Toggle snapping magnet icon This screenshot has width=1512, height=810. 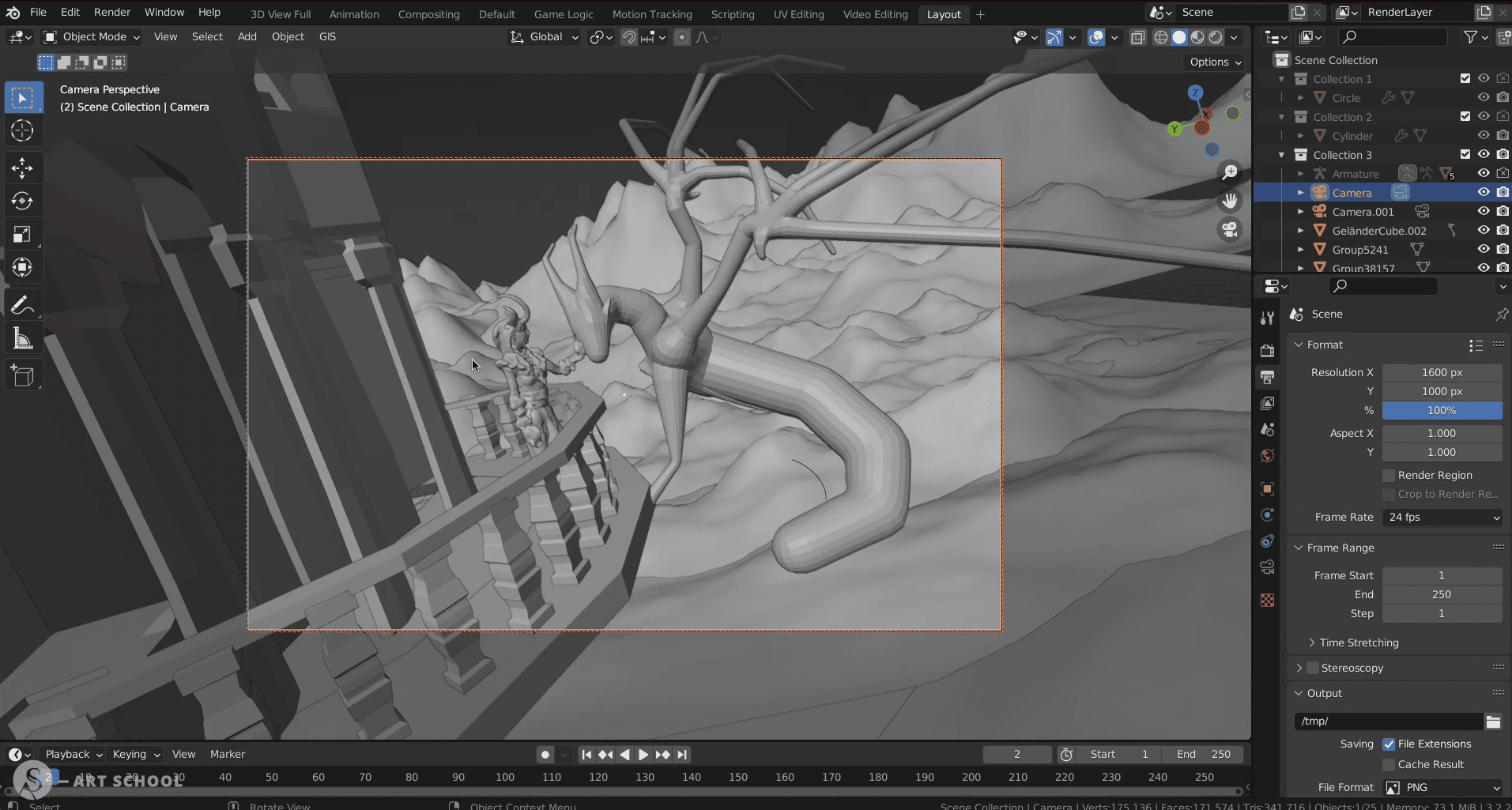tap(629, 37)
